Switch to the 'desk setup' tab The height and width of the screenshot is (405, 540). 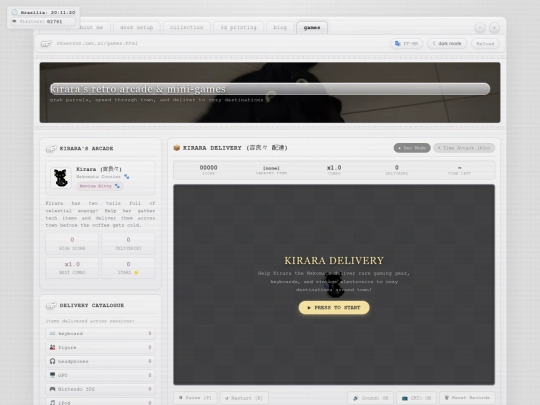click(136, 28)
